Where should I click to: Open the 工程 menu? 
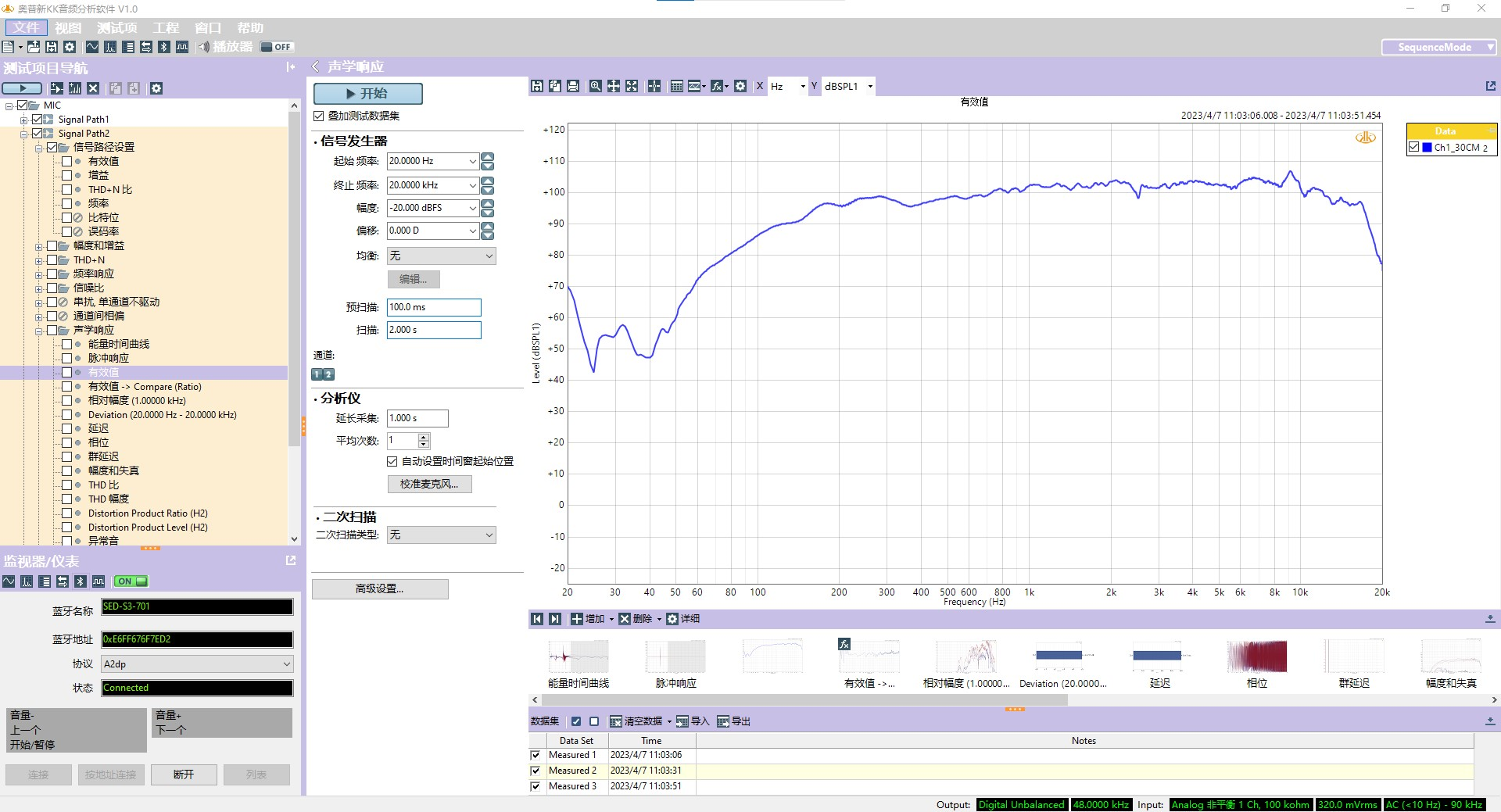click(x=166, y=27)
